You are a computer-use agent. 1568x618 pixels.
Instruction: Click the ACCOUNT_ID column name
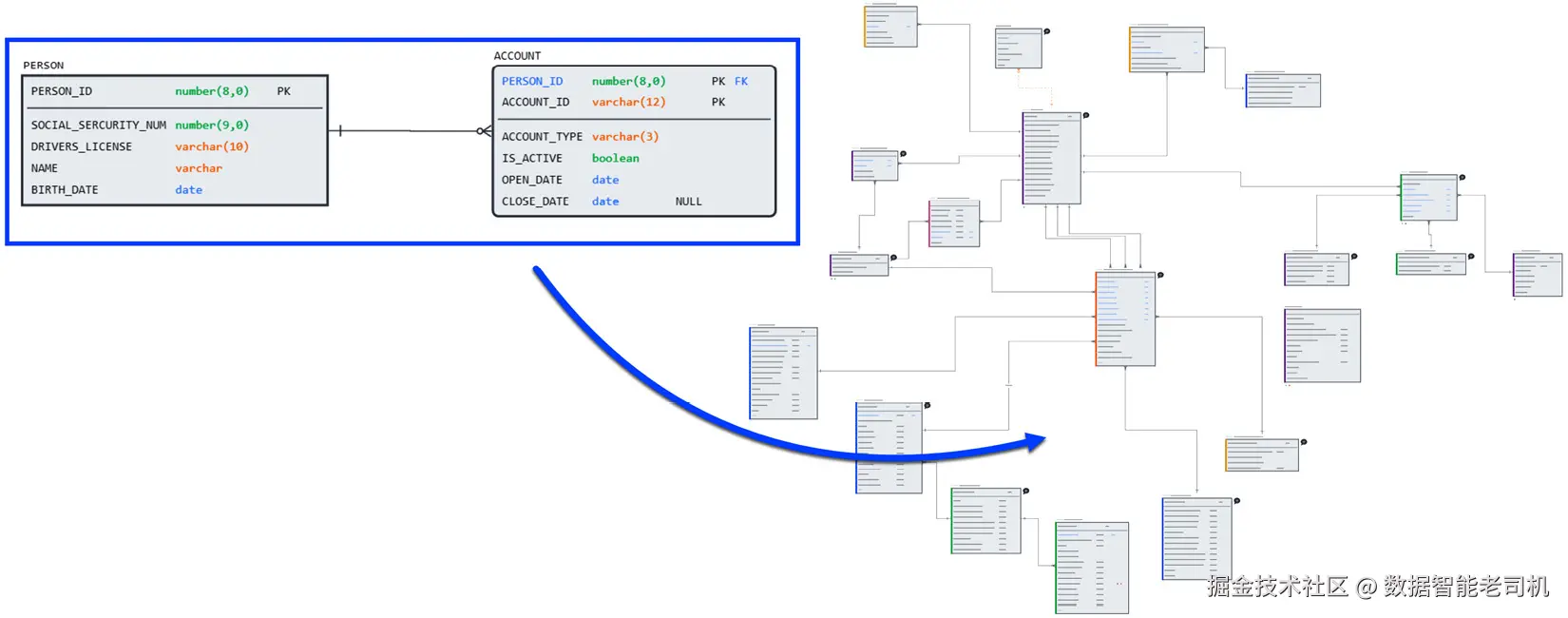pos(536,103)
